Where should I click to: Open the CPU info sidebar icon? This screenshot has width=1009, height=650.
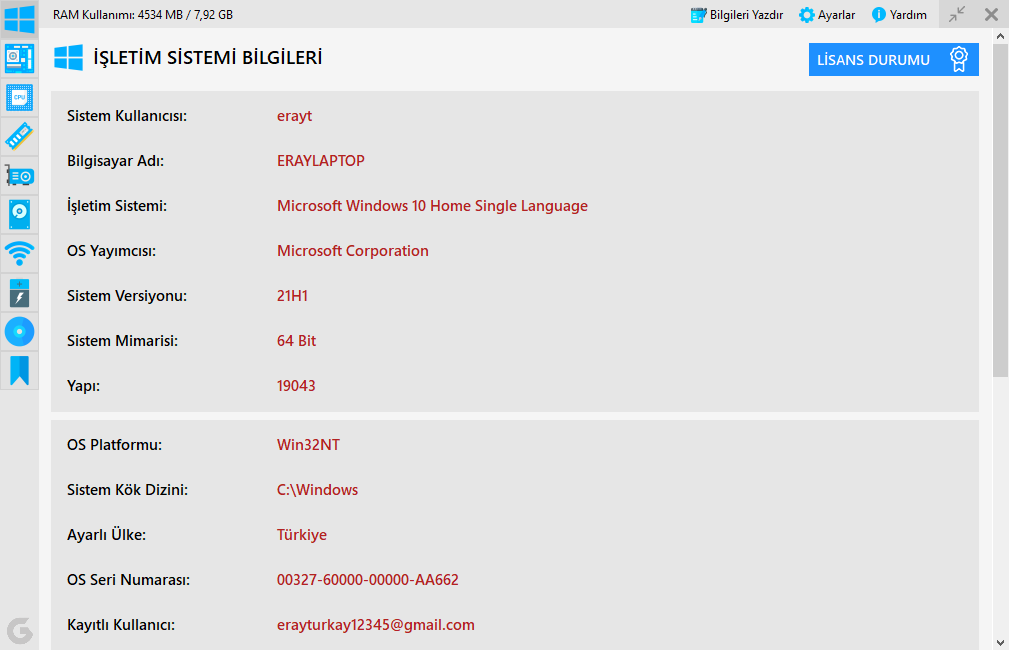[19, 98]
